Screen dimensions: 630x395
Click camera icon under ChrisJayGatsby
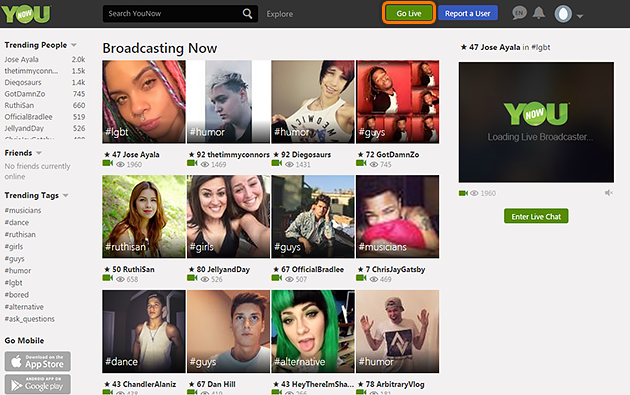(361, 278)
